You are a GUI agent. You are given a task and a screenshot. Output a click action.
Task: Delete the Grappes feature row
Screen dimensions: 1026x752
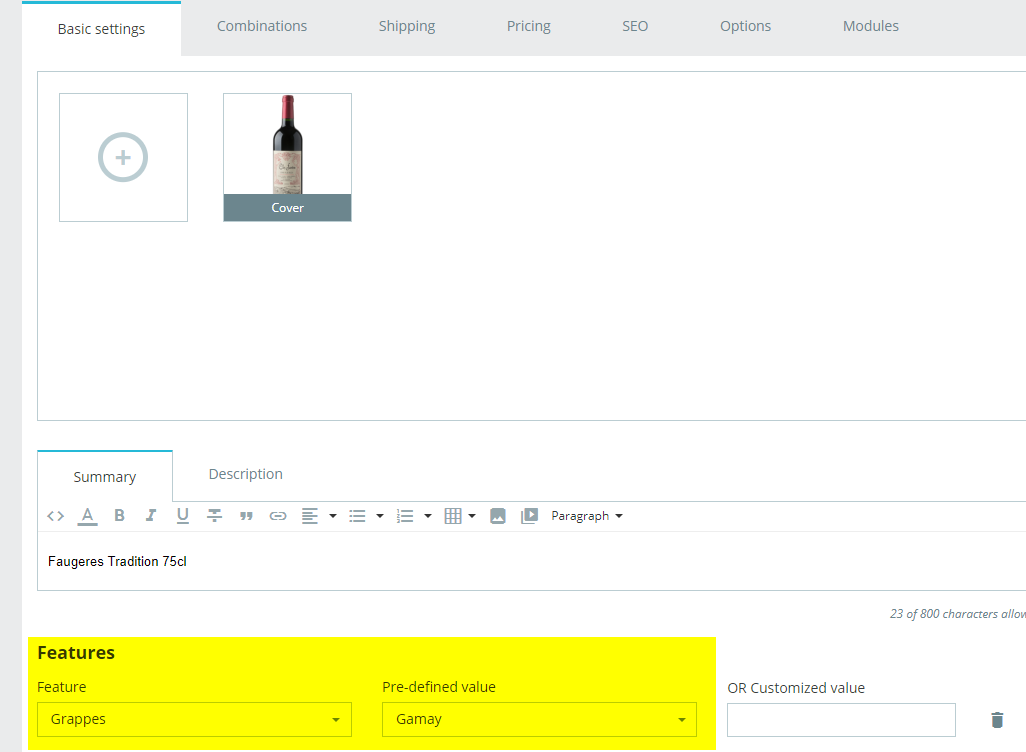[997, 720]
